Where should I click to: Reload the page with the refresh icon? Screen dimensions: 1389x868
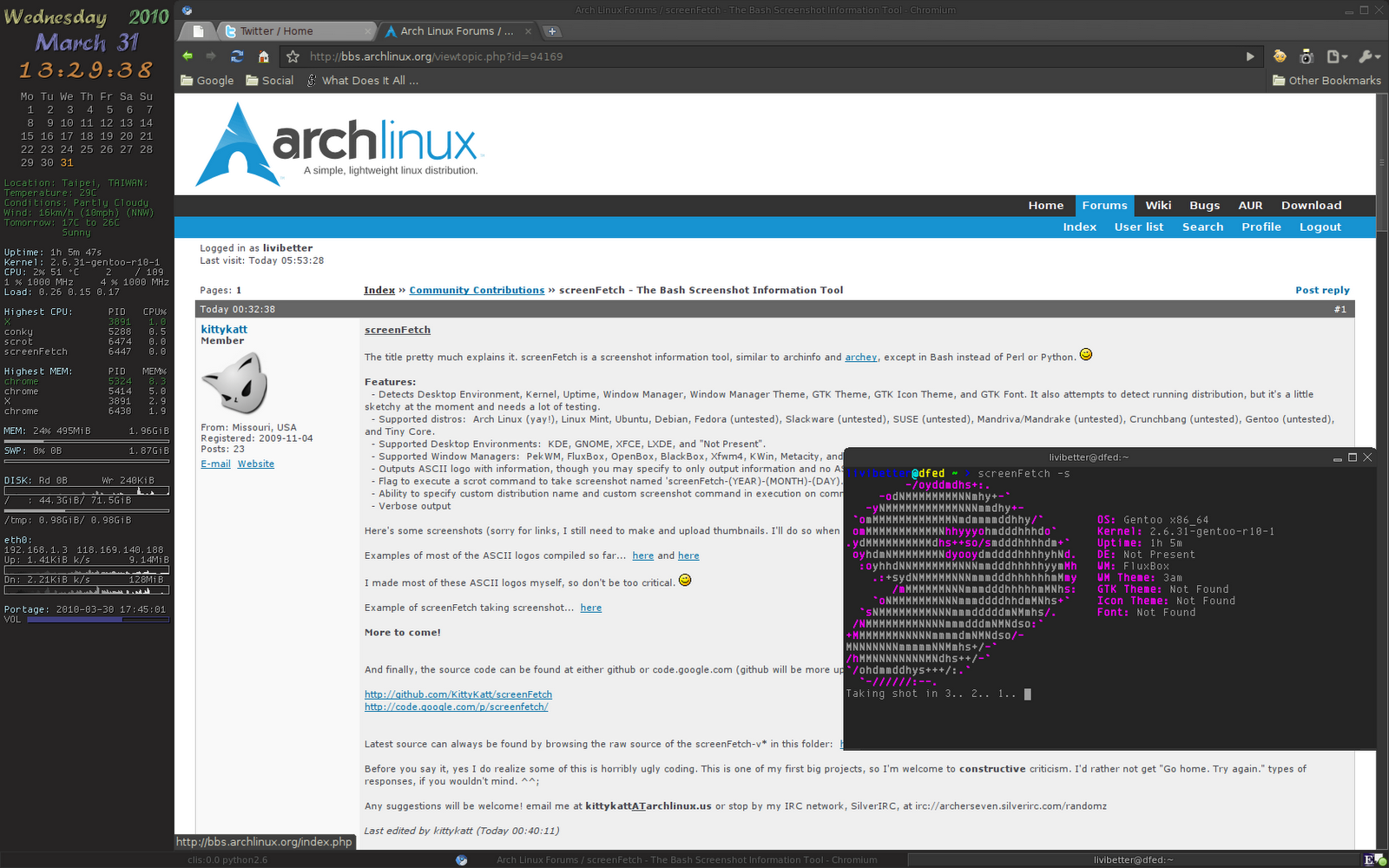click(237, 56)
